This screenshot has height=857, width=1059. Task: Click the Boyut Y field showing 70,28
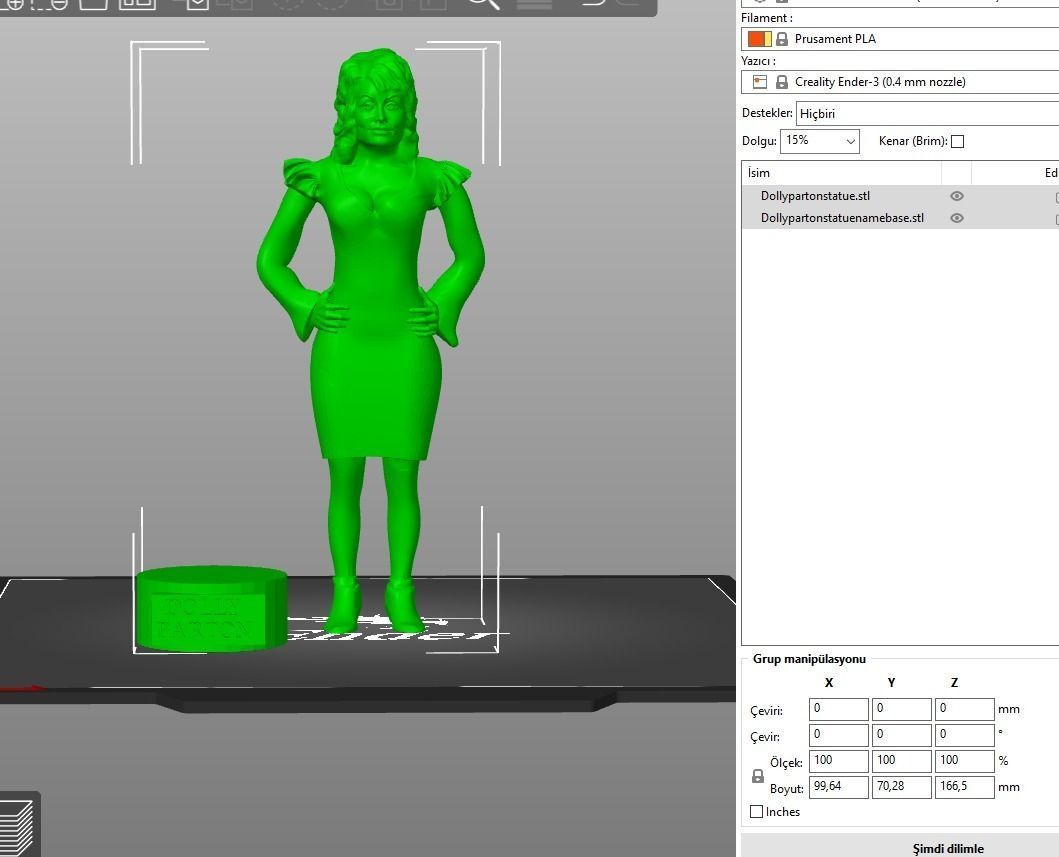click(x=902, y=787)
